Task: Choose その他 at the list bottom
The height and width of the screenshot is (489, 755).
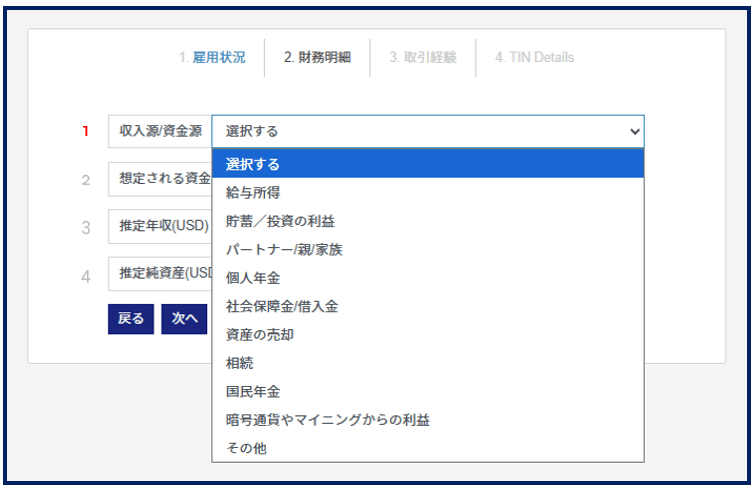Action: point(246,448)
